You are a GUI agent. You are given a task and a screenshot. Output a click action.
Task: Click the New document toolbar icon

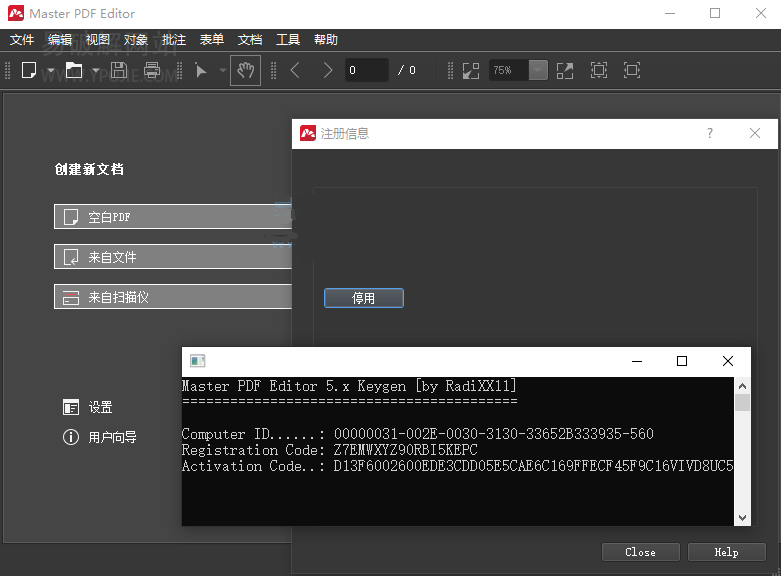(29, 70)
